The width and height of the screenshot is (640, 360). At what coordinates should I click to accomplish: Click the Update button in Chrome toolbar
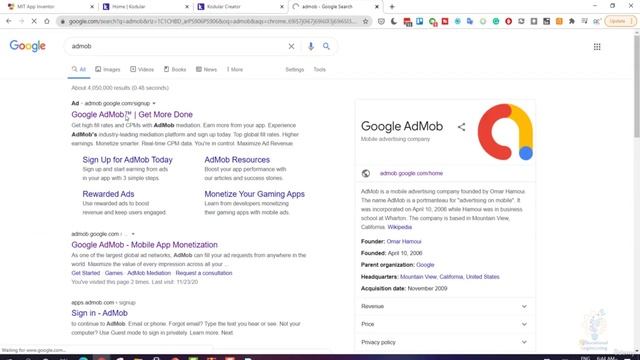pos(620,21)
